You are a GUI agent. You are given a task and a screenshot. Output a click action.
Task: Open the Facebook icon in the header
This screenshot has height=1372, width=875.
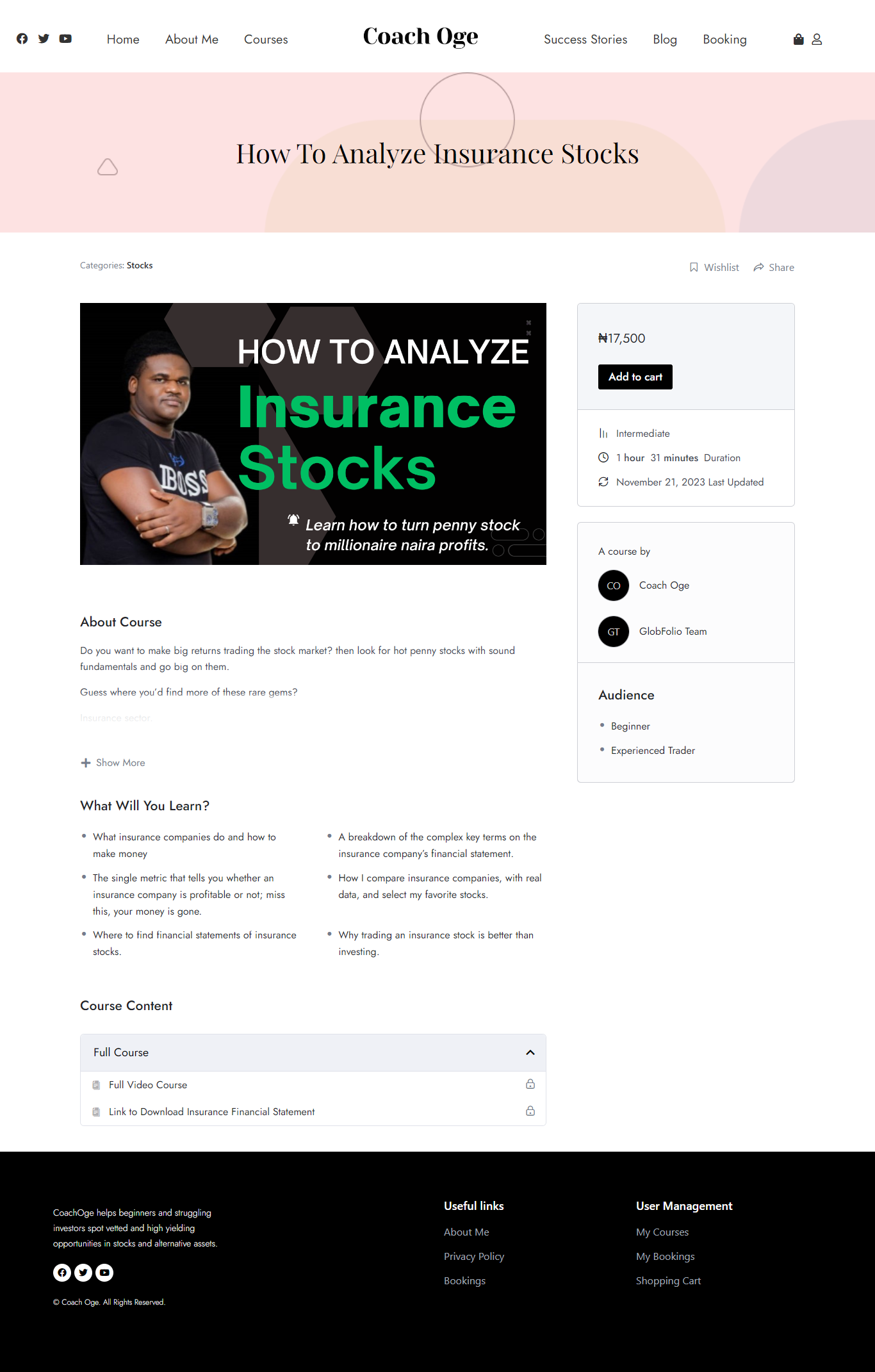[22, 38]
